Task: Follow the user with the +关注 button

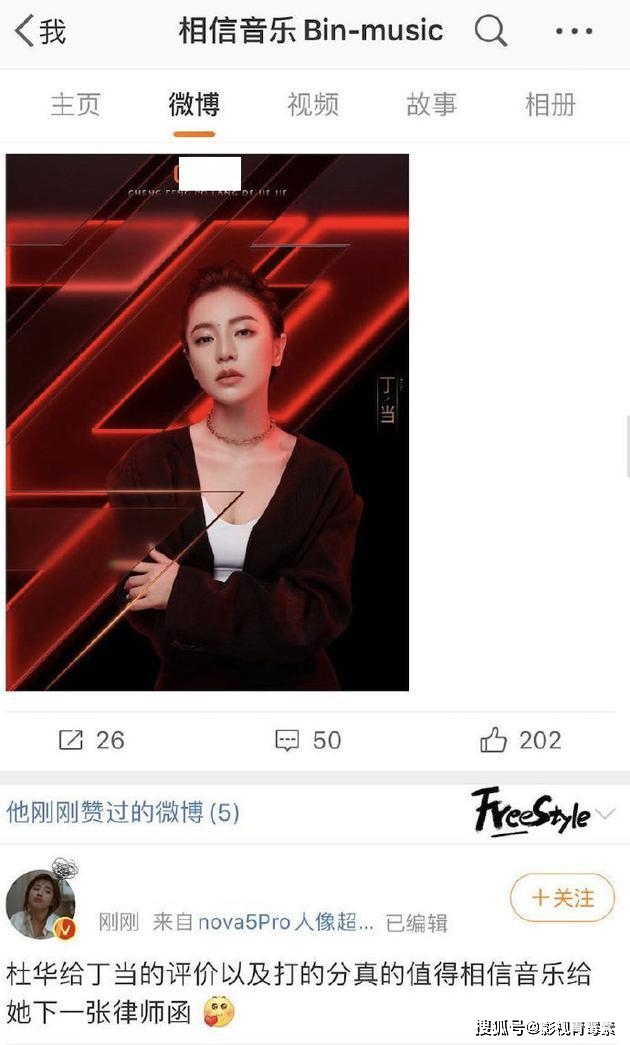Action: pos(562,898)
